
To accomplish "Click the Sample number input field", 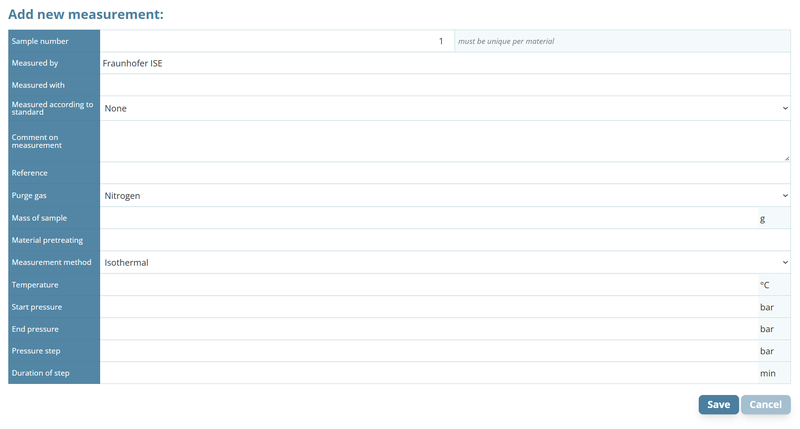I will point(276,41).
